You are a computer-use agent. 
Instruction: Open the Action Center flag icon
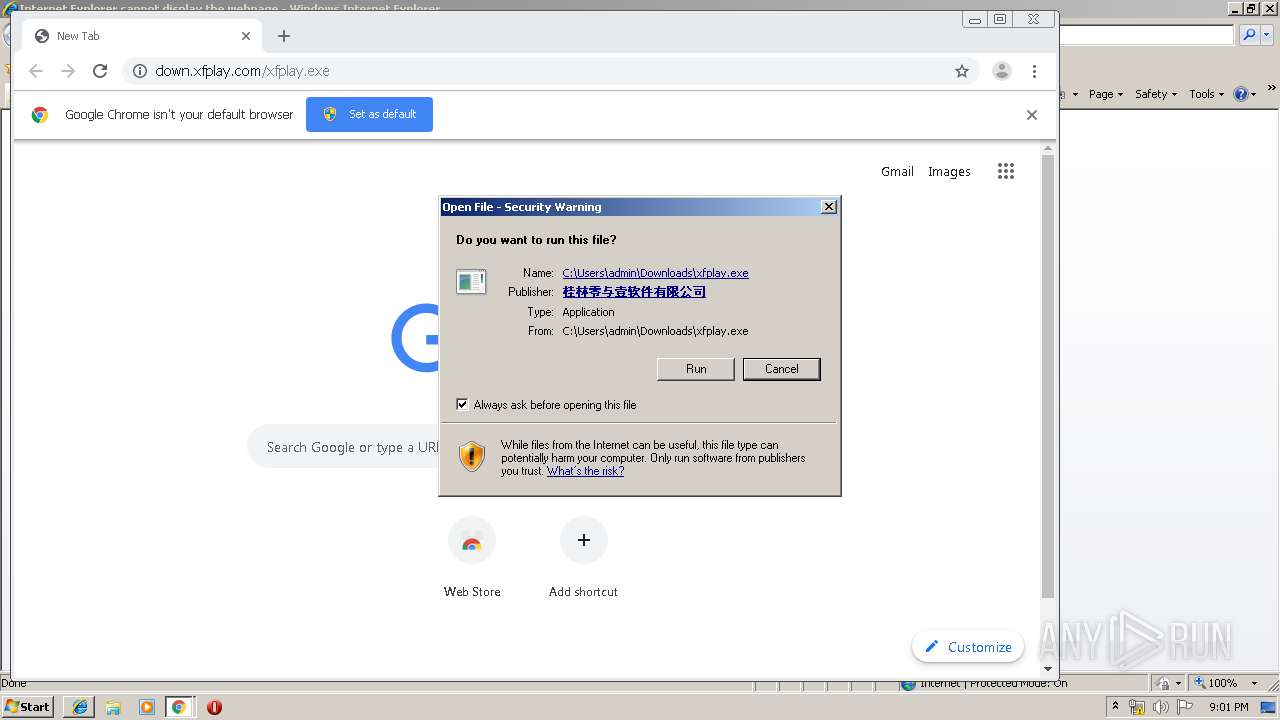[x=1186, y=707]
